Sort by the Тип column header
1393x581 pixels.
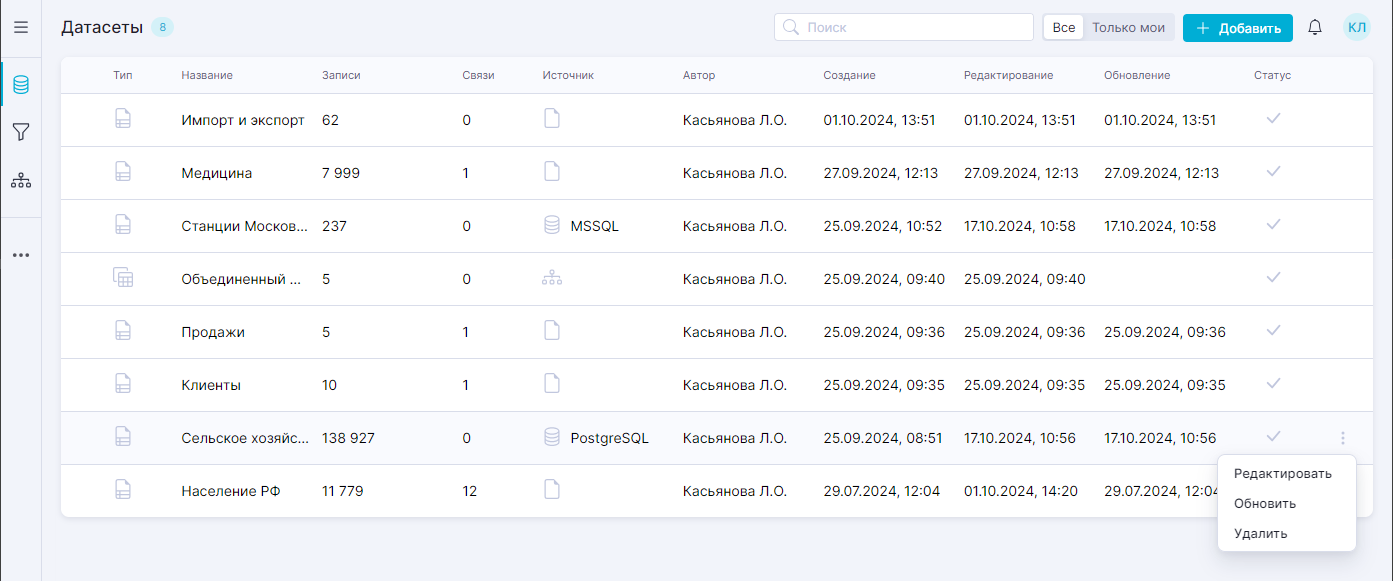(x=122, y=76)
